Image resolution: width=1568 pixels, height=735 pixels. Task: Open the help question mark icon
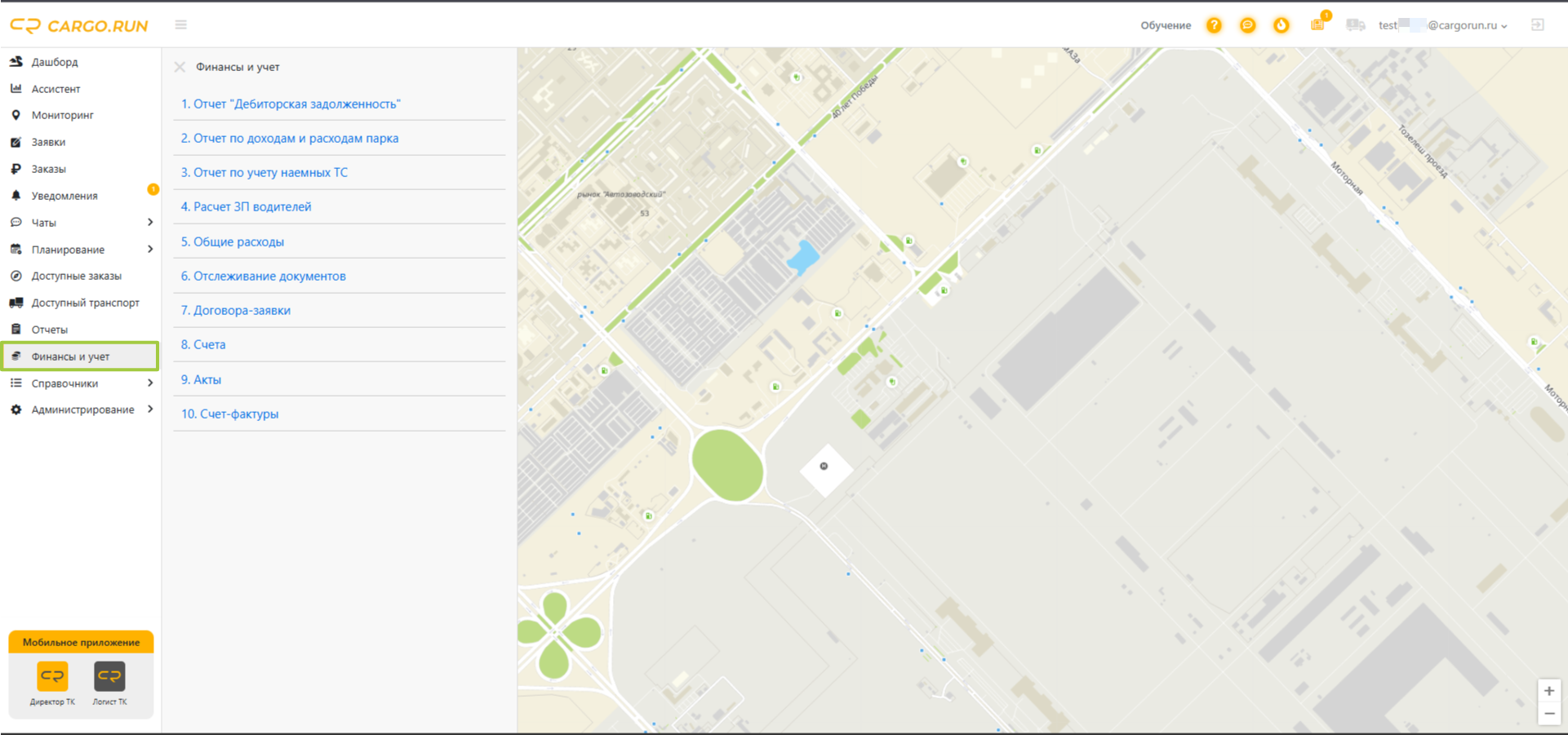[1215, 25]
